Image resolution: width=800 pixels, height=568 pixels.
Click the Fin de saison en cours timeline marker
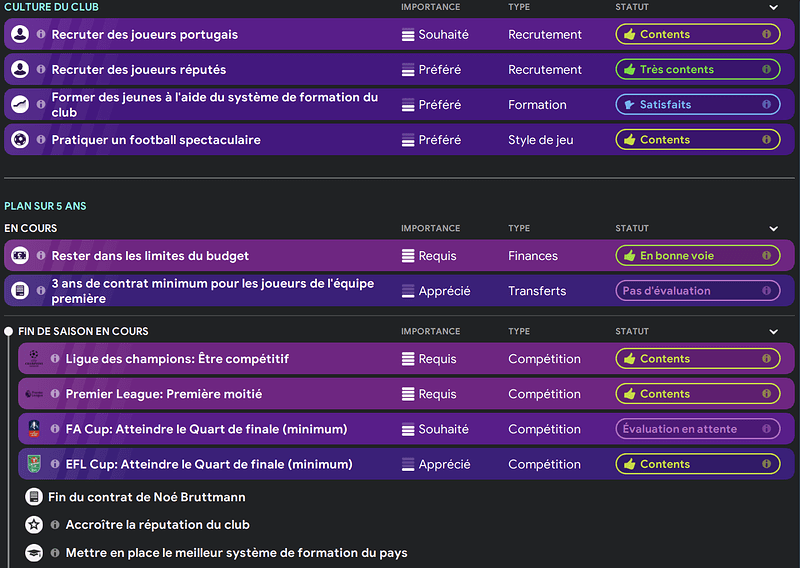9,331
